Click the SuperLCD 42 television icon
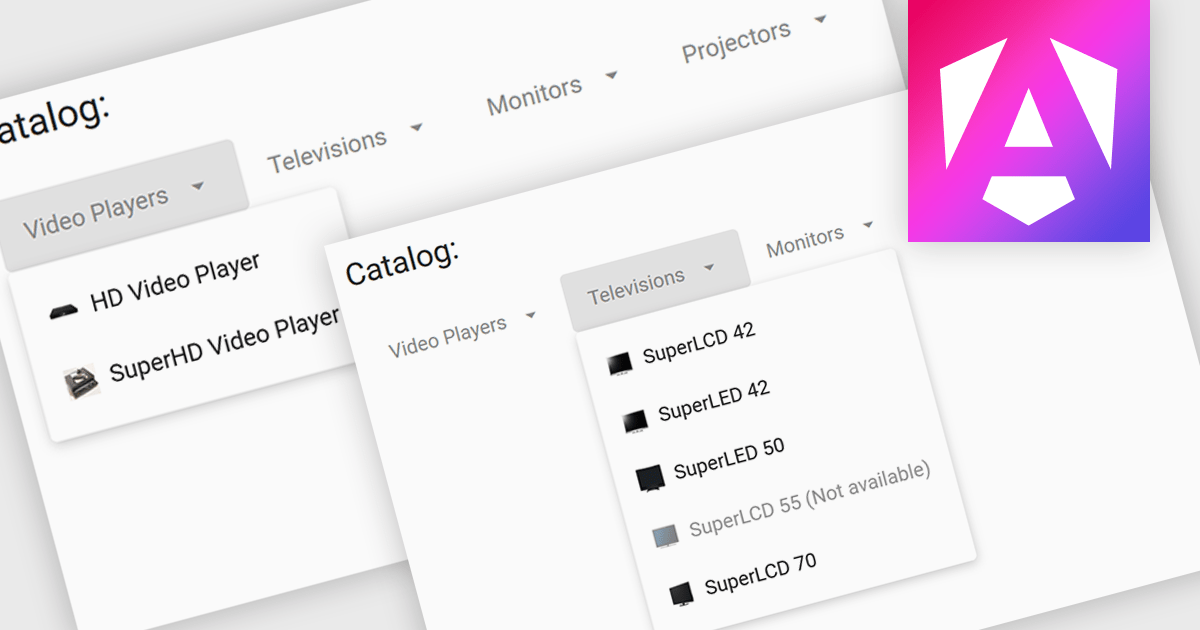The image size is (1200, 630). 620,363
